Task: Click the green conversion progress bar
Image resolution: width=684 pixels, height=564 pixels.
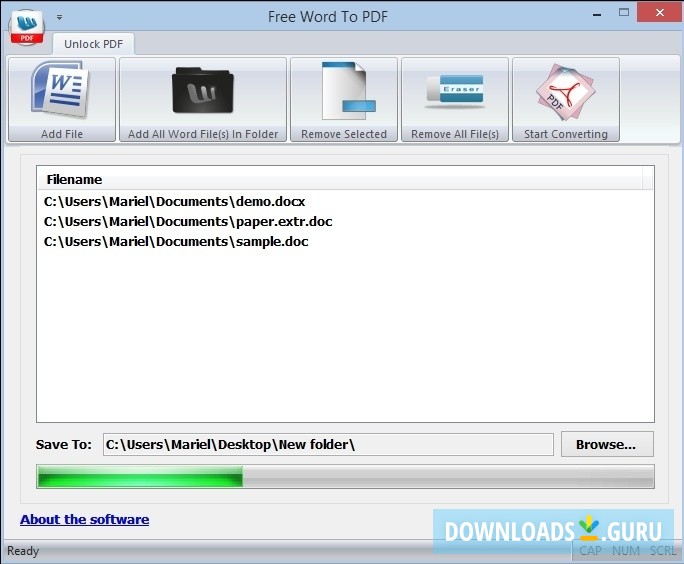Action: coord(345,476)
